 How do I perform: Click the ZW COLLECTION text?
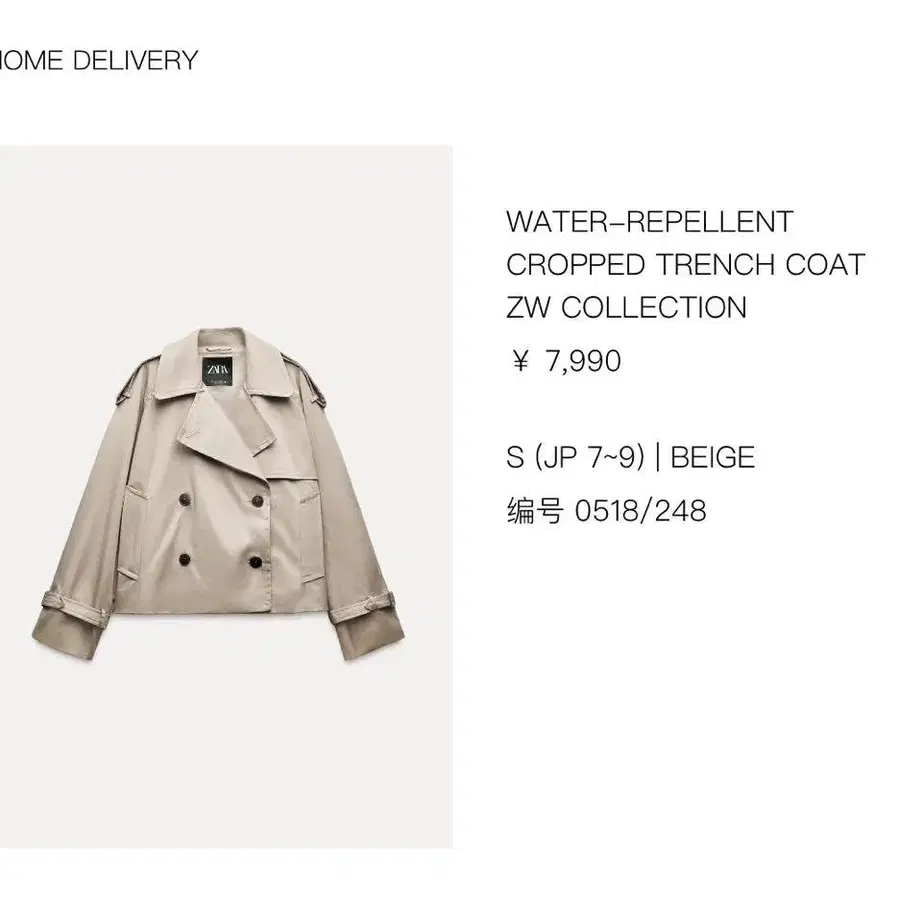click(626, 307)
